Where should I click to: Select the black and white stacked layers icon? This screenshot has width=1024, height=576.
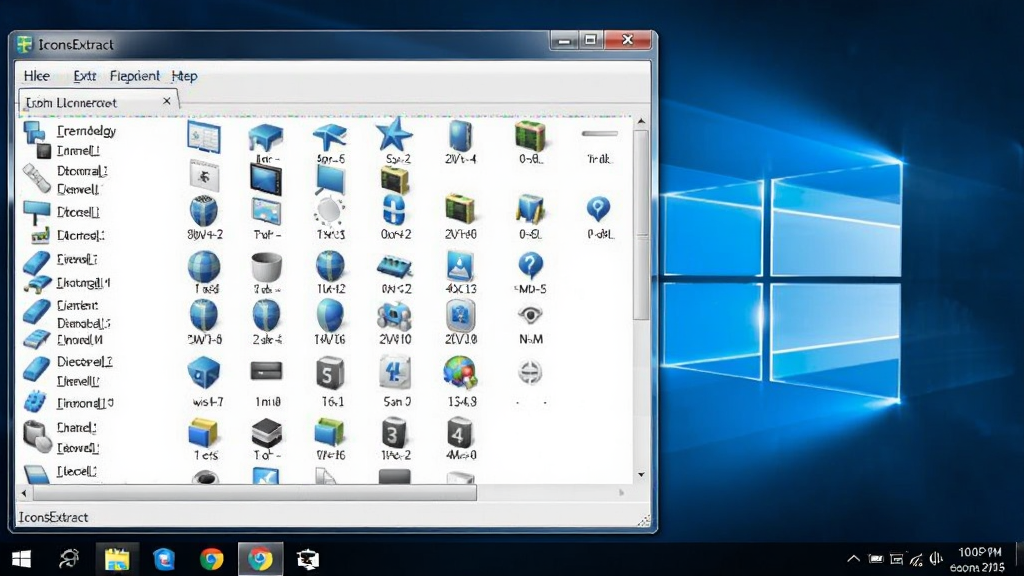(266, 433)
